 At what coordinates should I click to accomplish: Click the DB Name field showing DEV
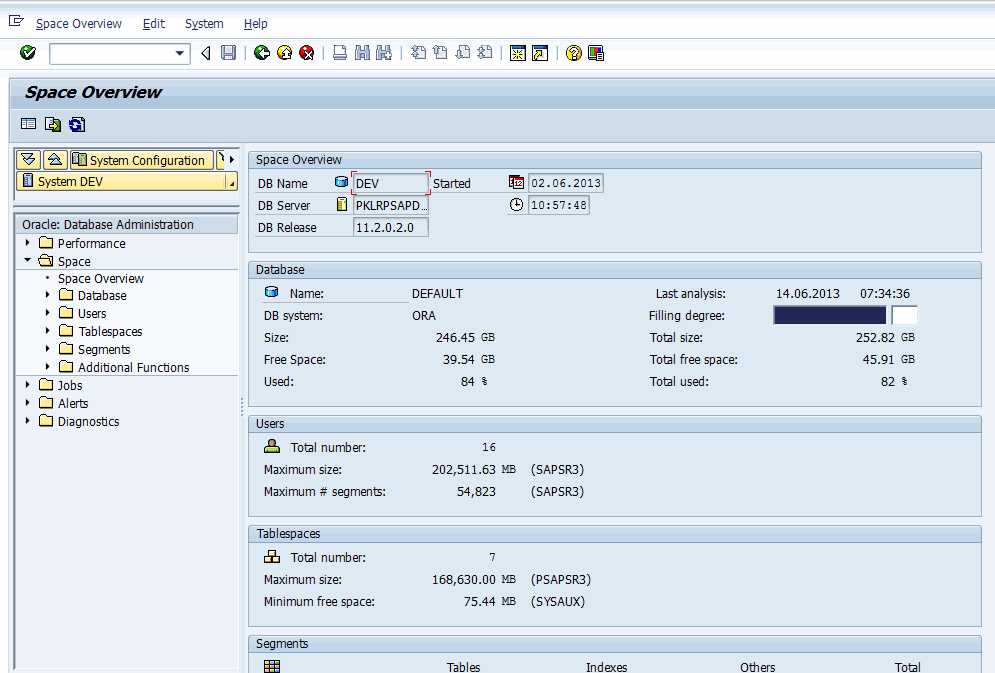(390, 183)
